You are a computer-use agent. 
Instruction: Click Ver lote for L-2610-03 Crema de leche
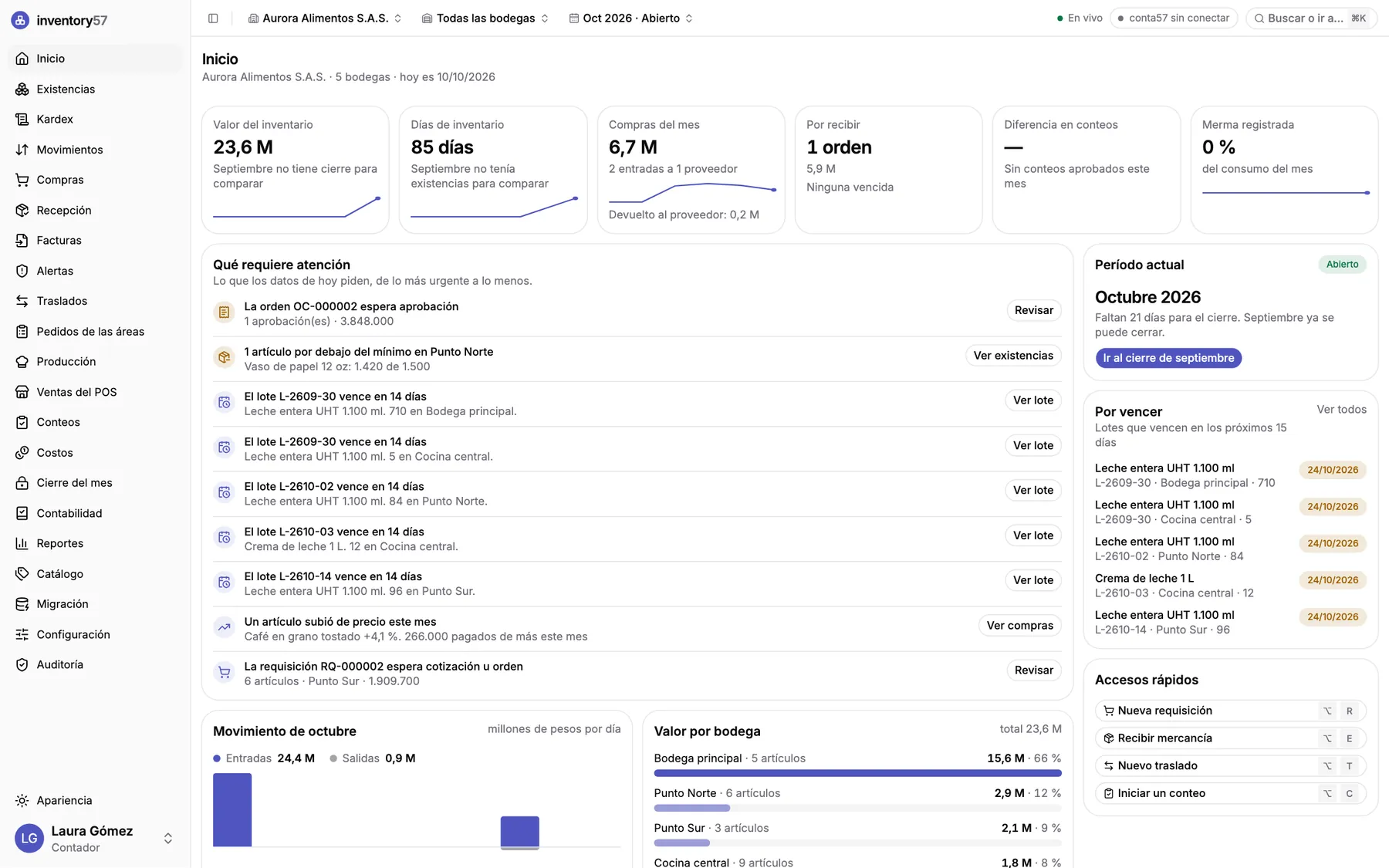click(x=1032, y=535)
